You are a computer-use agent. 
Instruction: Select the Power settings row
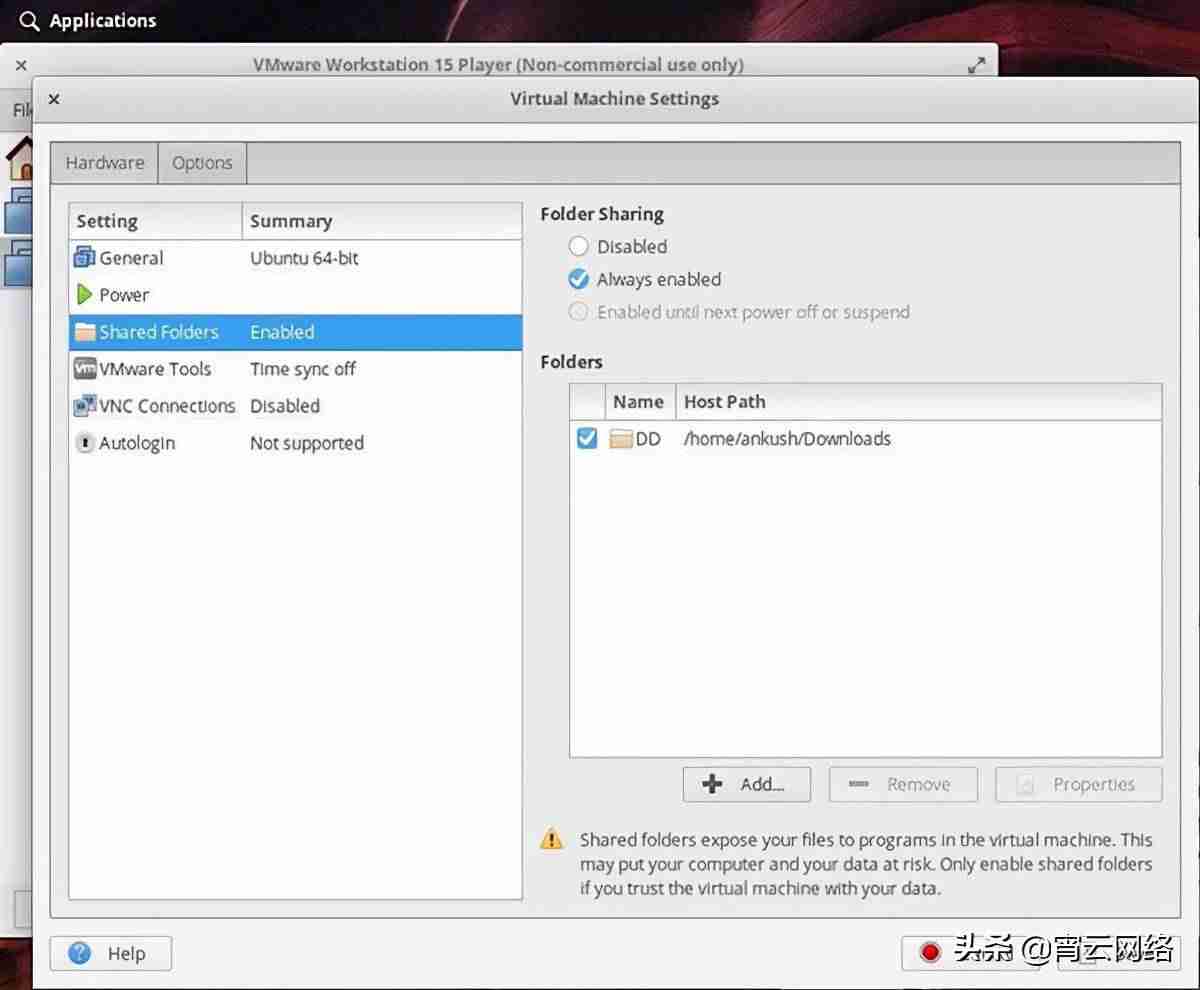(296, 295)
